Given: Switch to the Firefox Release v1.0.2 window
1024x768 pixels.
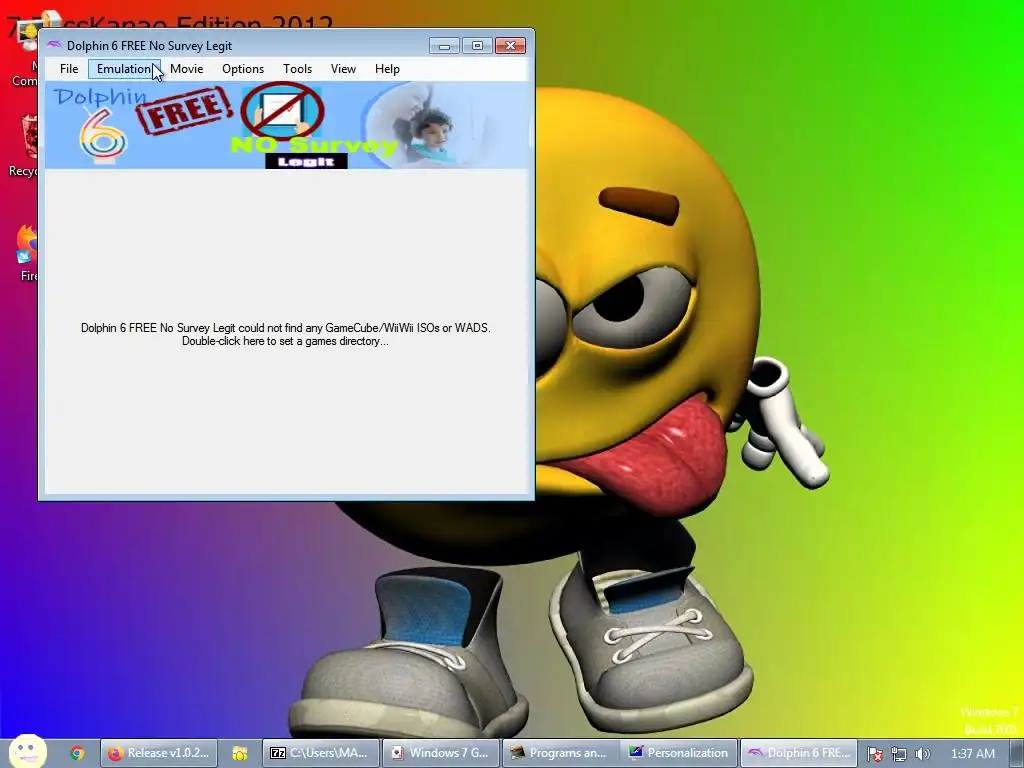Looking at the screenshot, I should point(158,753).
